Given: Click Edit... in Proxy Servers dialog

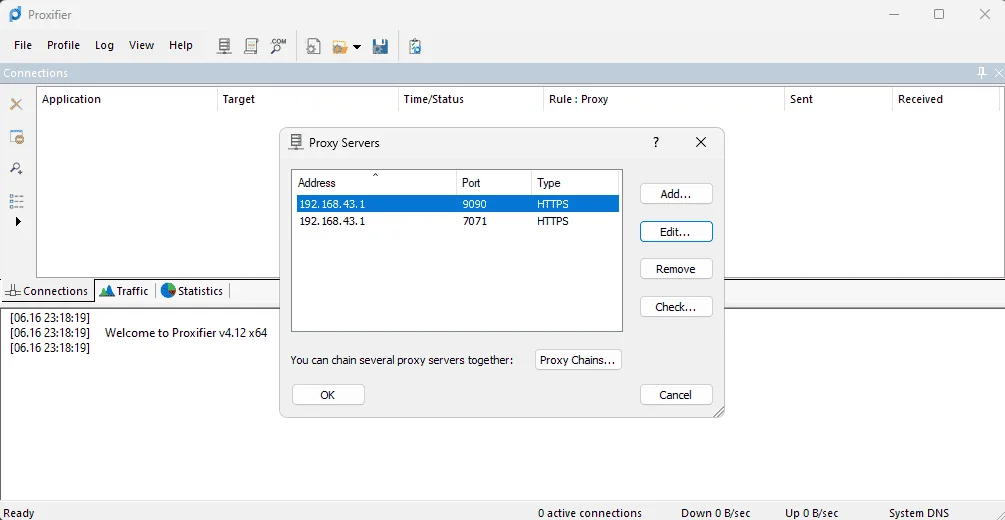Looking at the screenshot, I should click(x=676, y=232).
